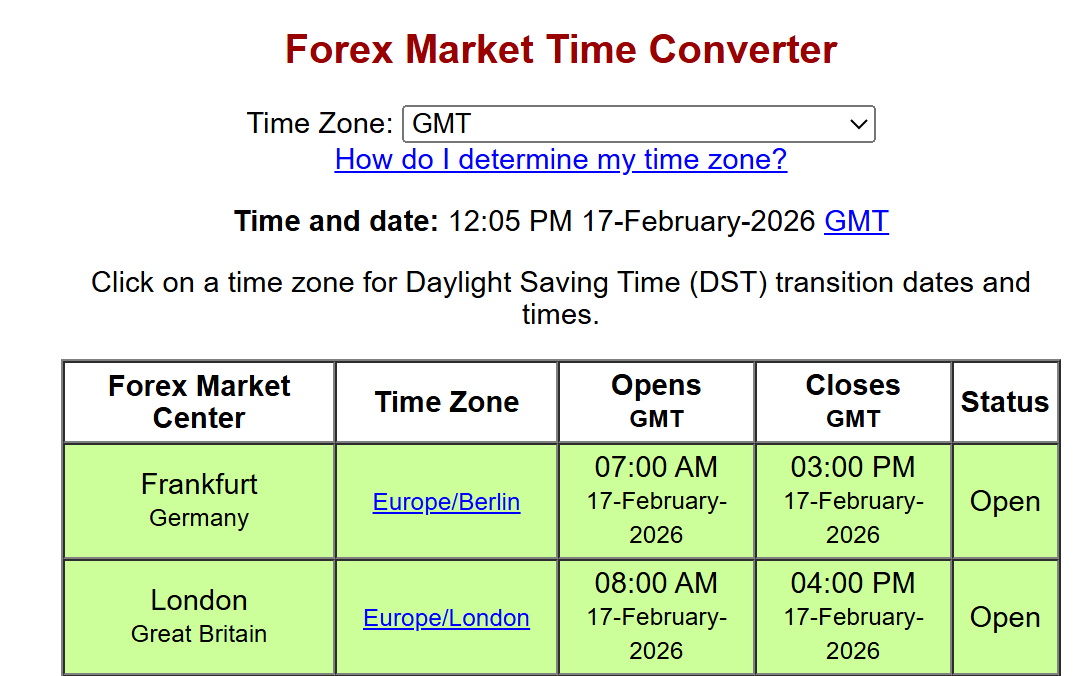Click Frankfurt's 07:00 AM opening time

point(656,467)
